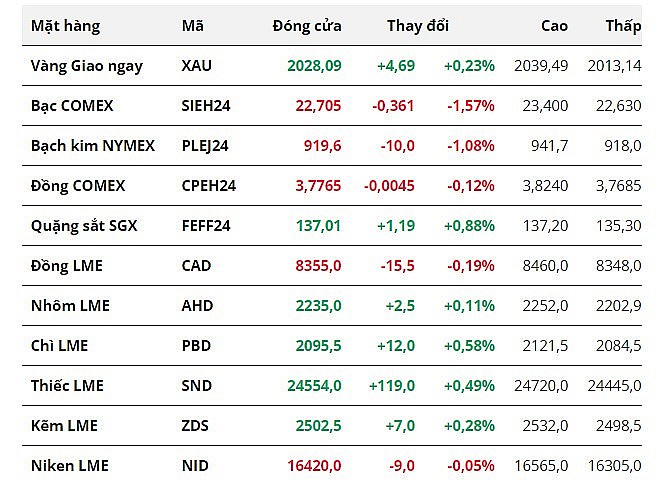This screenshot has height=483, width=667.
Task: Select the 'Niken LME' row name
Action: pyautogui.click(x=70, y=465)
